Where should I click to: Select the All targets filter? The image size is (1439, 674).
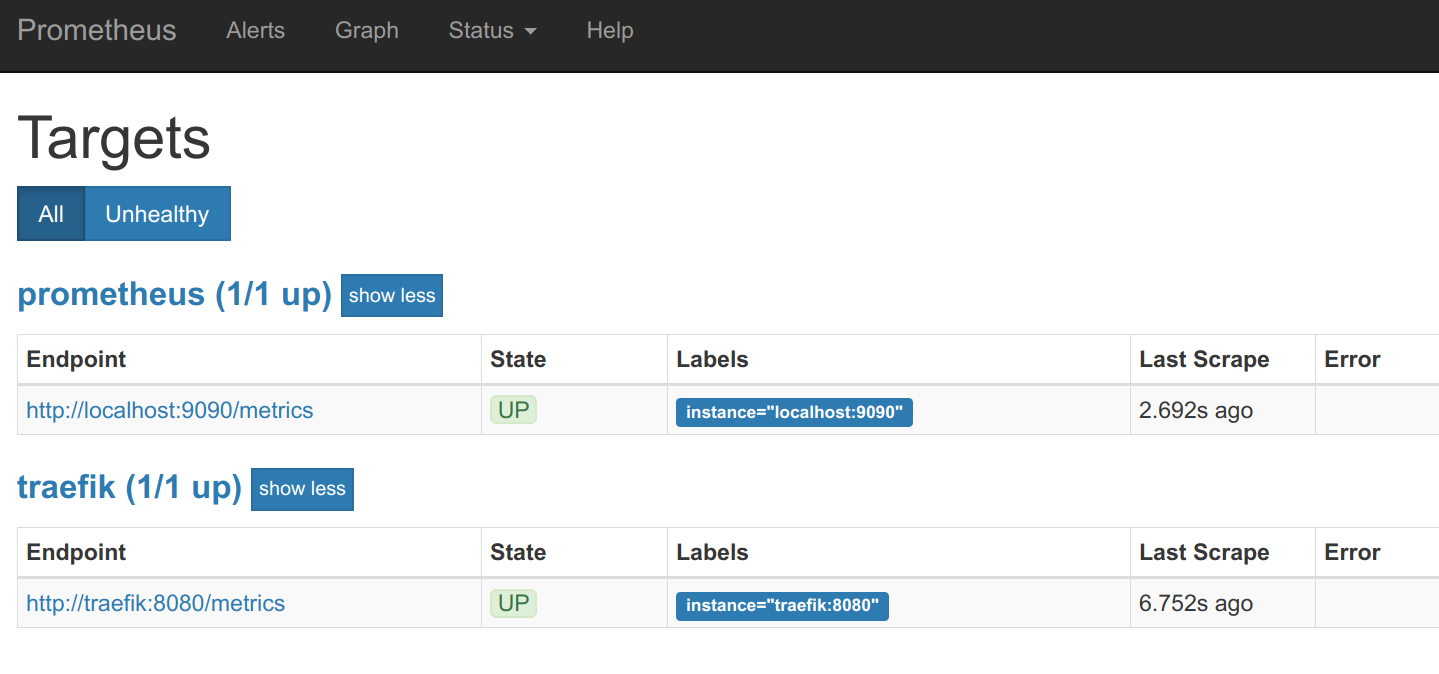(x=50, y=213)
